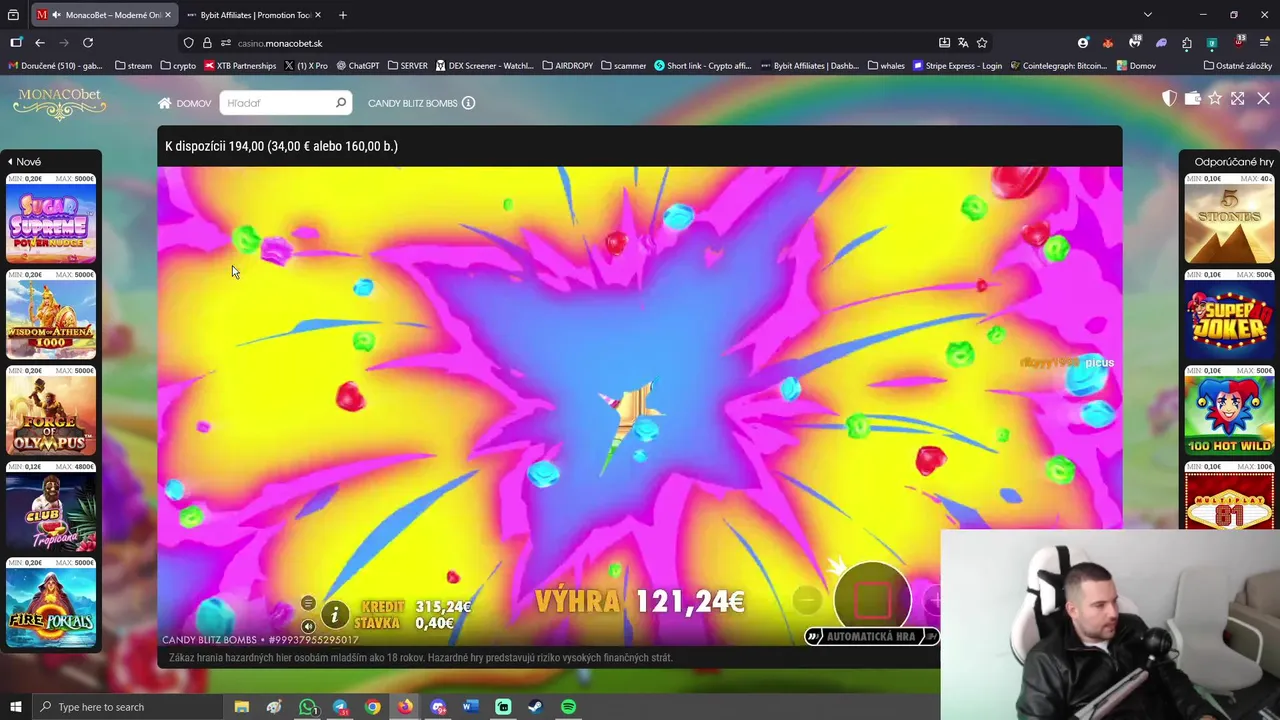The width and height of the screenshot is (1280, 720).
Task: Open the uBlock extension with badge 13
Action: (1239, 43)
